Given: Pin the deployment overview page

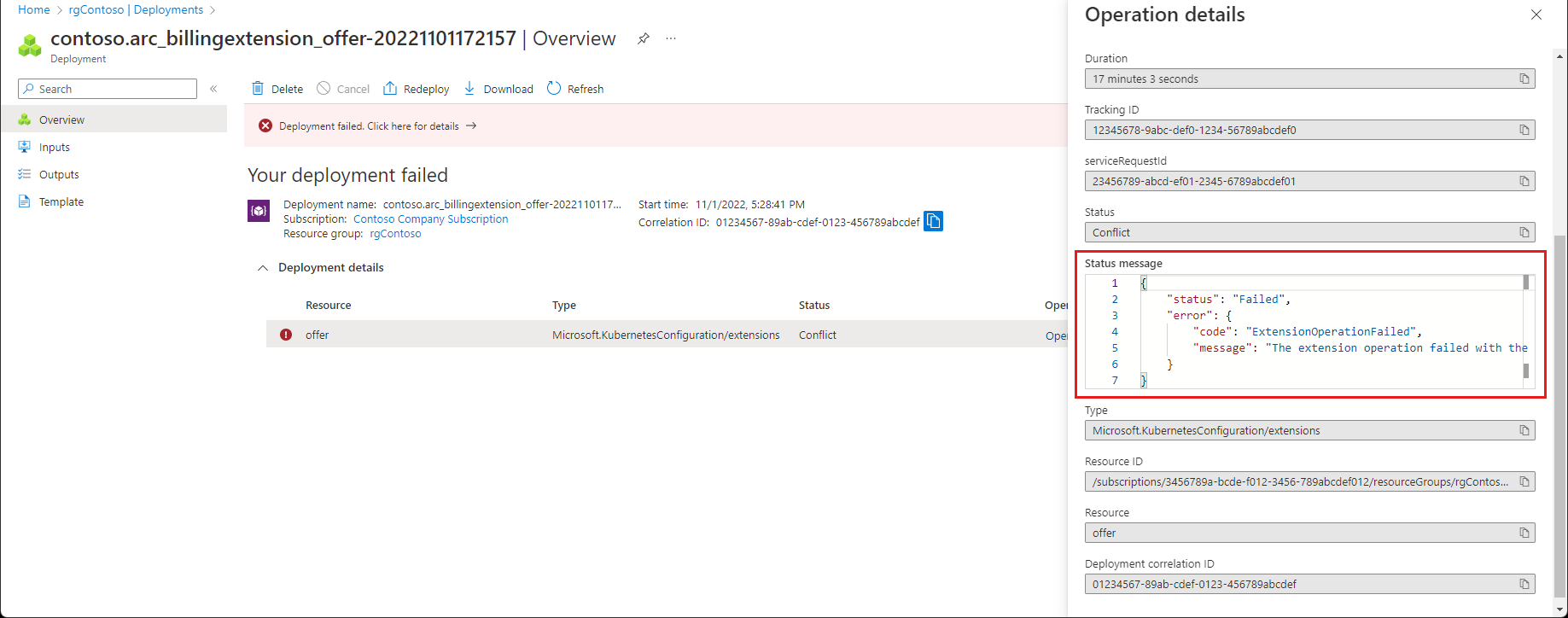Looking at the screenshot, I should pos(644,38).
